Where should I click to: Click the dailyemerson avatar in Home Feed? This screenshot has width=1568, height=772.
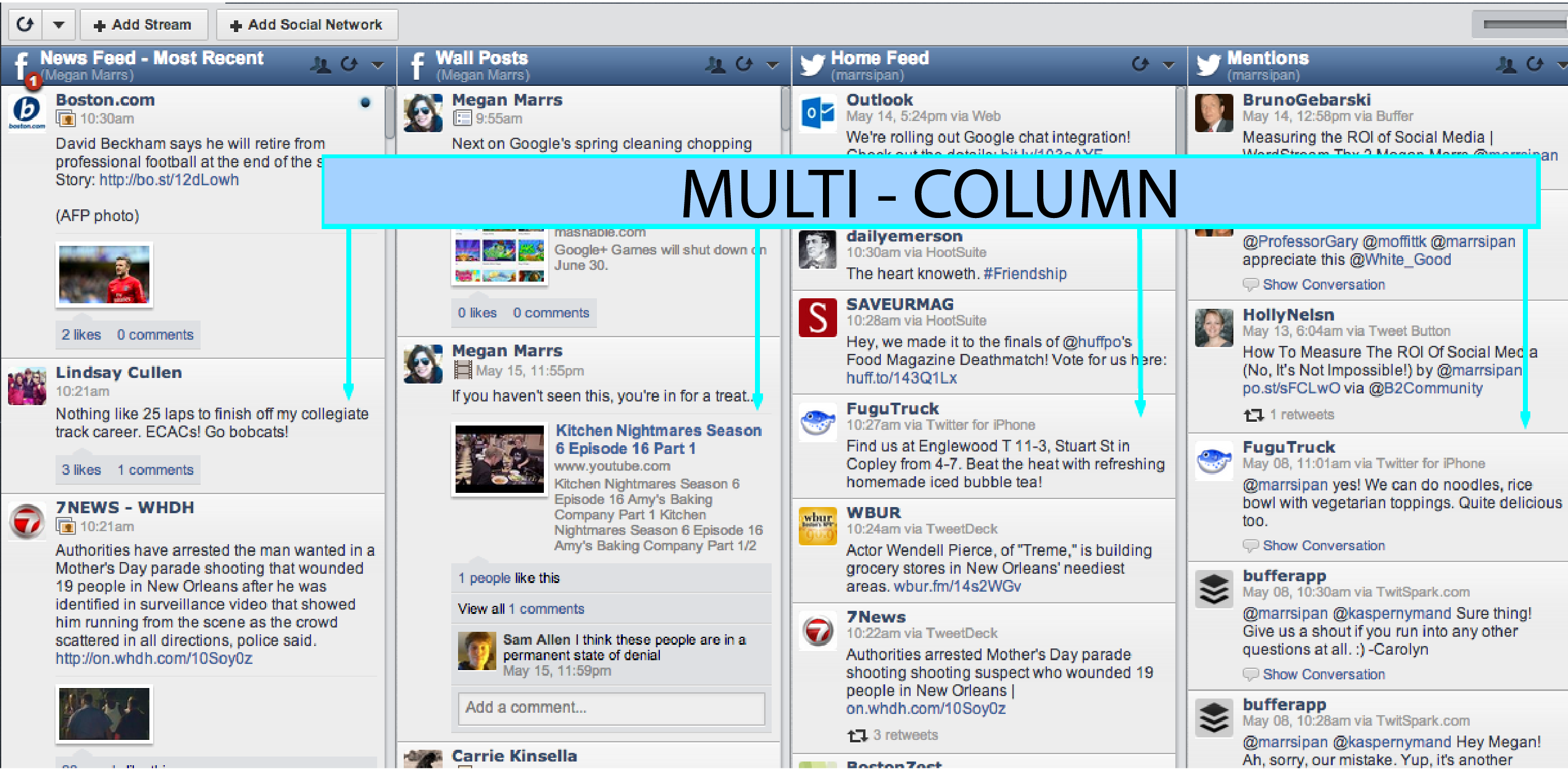tap(817, 250)
